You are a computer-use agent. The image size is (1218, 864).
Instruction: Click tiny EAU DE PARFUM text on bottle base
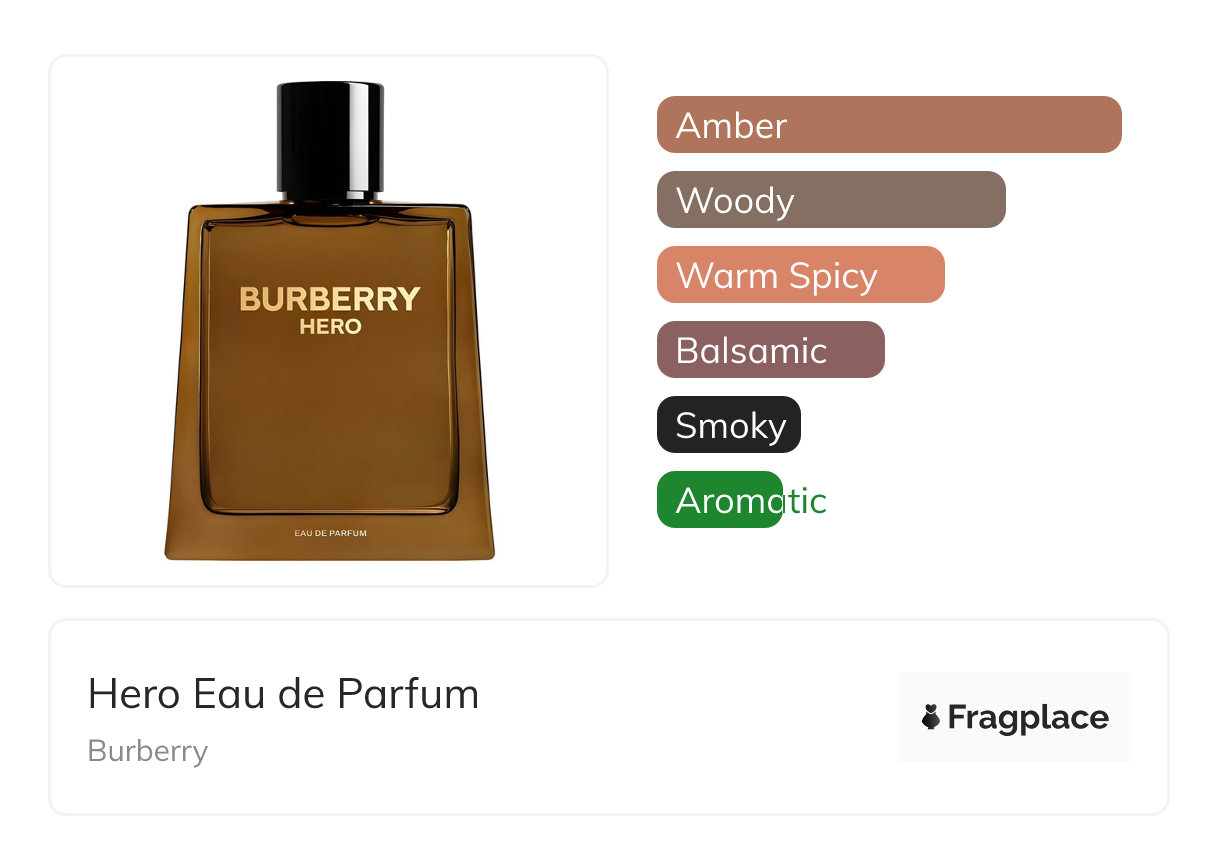tap(330, 533)
